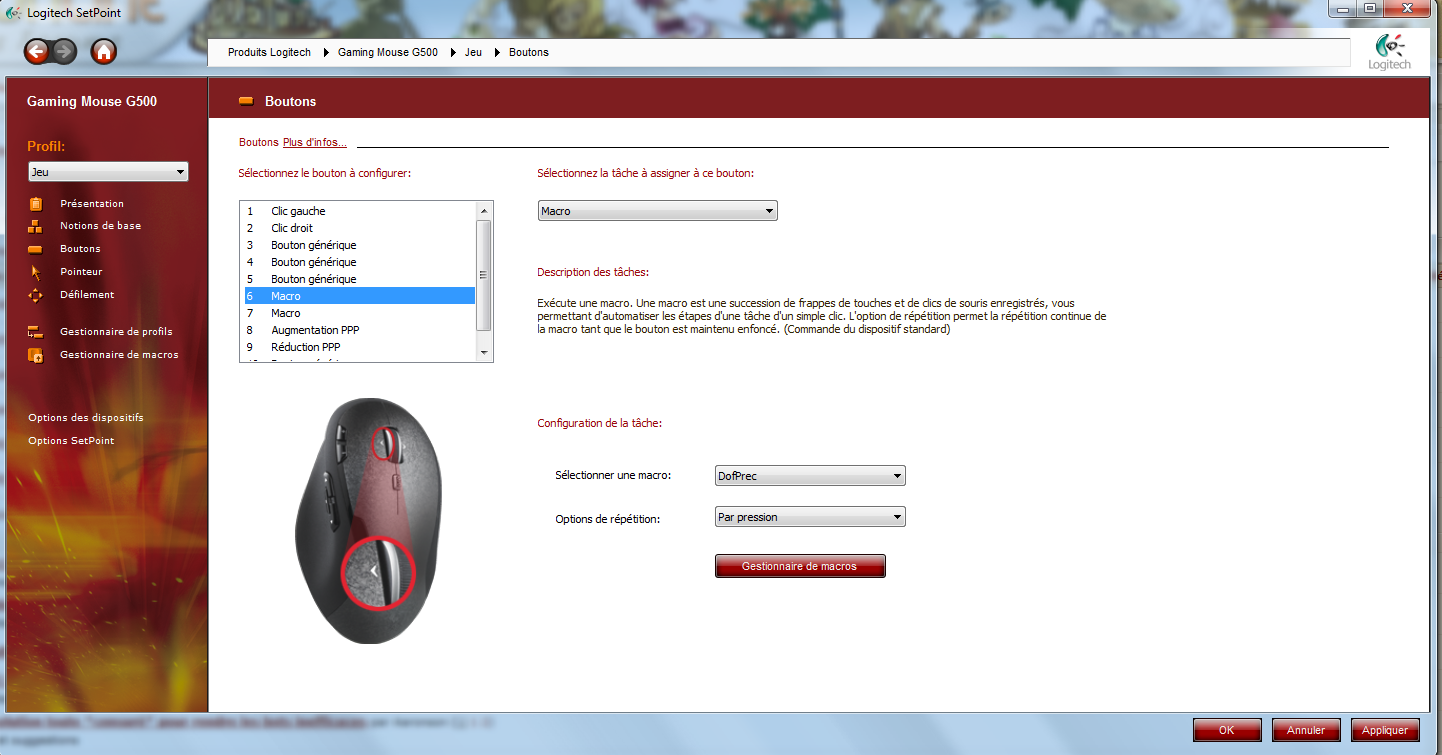Open Gestionnaire de macros in sidebar

pos(119,355)
